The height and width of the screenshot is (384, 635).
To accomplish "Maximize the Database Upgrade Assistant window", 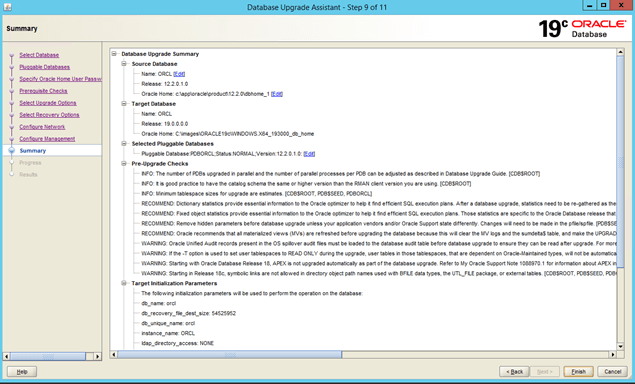I will click(x=603, y=5).
